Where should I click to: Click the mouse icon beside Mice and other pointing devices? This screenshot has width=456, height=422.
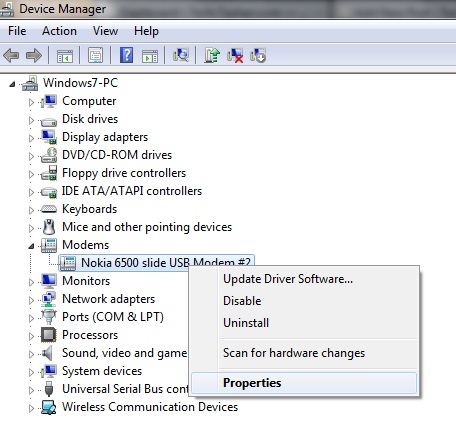pos(49,227)
